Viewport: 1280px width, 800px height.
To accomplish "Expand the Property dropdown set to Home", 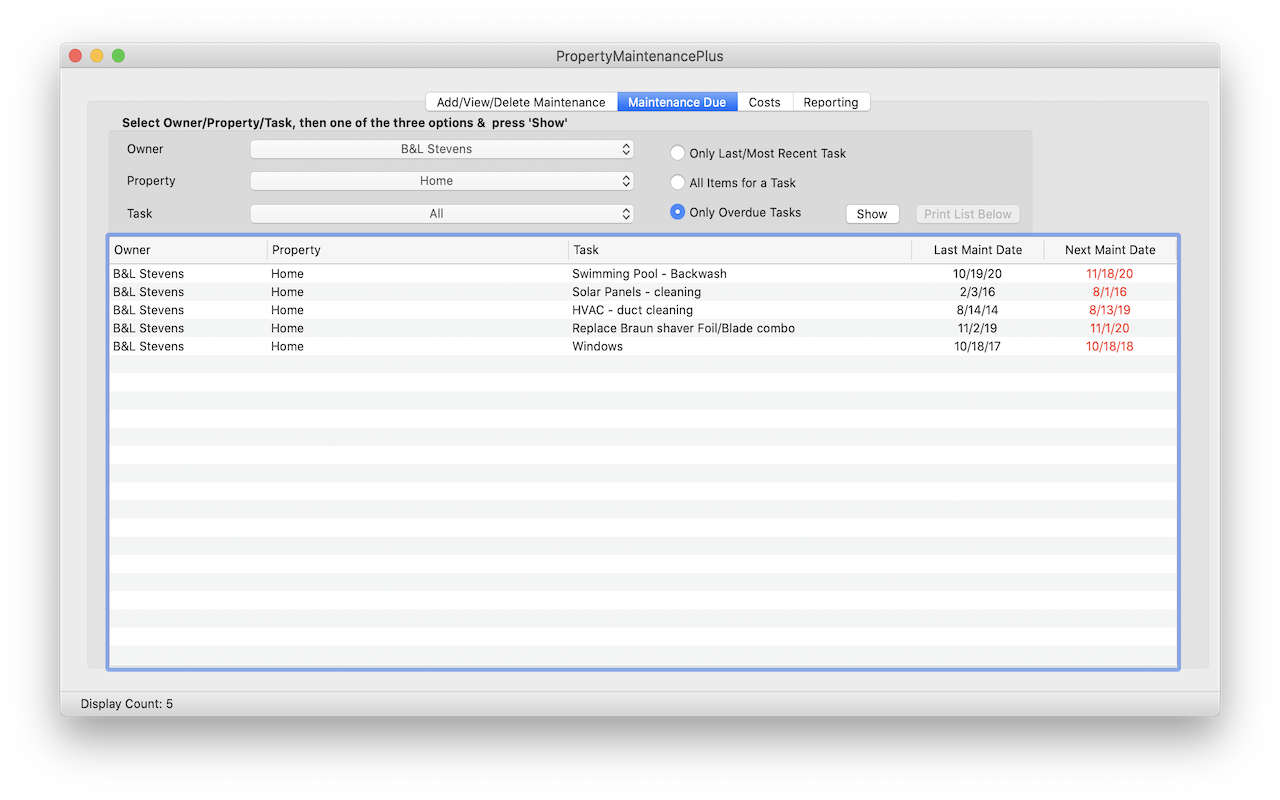I will tap(441, 181).
